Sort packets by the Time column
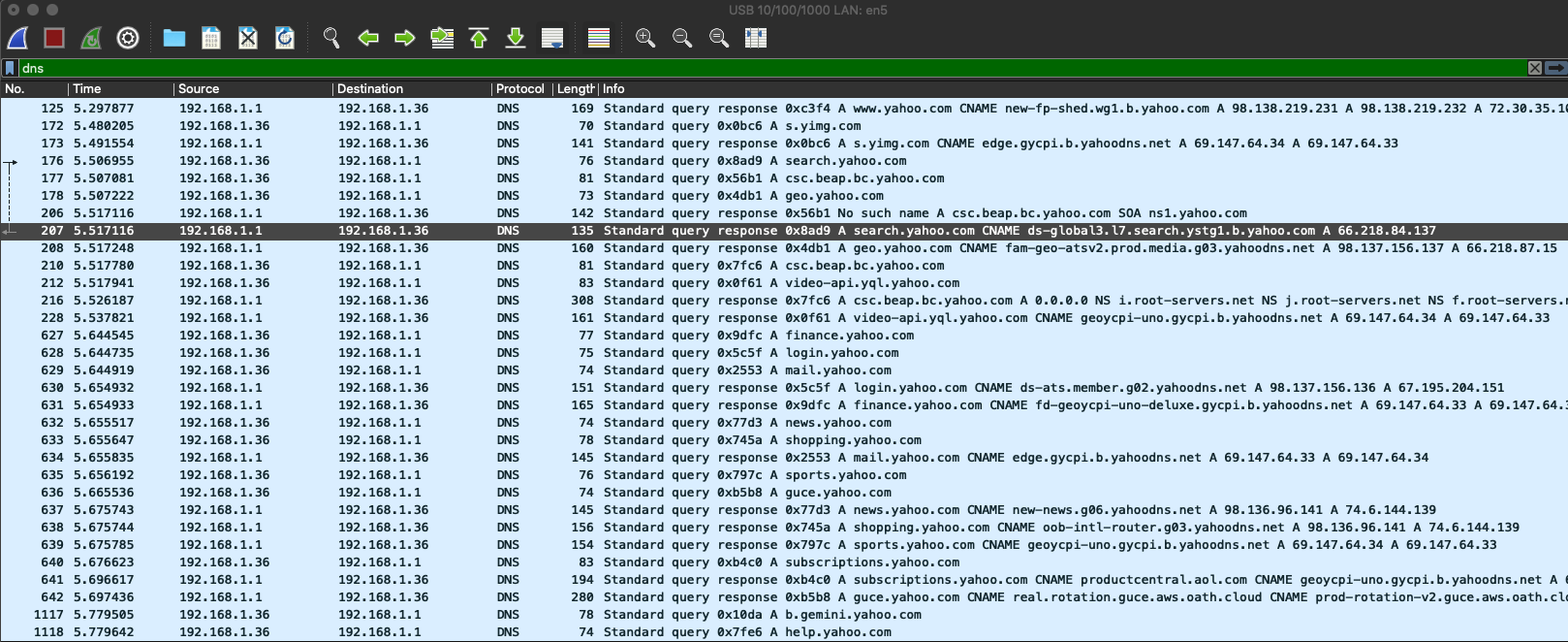1568x642 pixels. click(121, 88)
